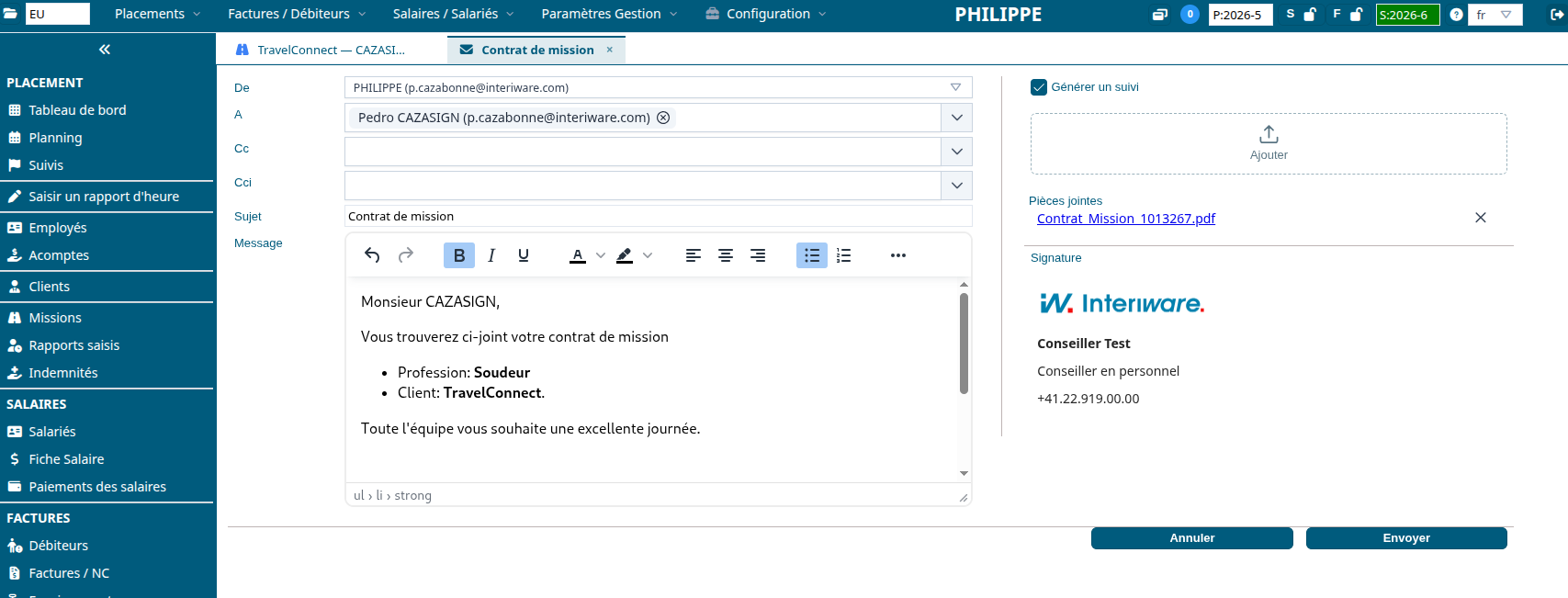This screenshot has height=598, width=1568.
Task: Toggle numbered list in editor
Action: click(844, 255)
